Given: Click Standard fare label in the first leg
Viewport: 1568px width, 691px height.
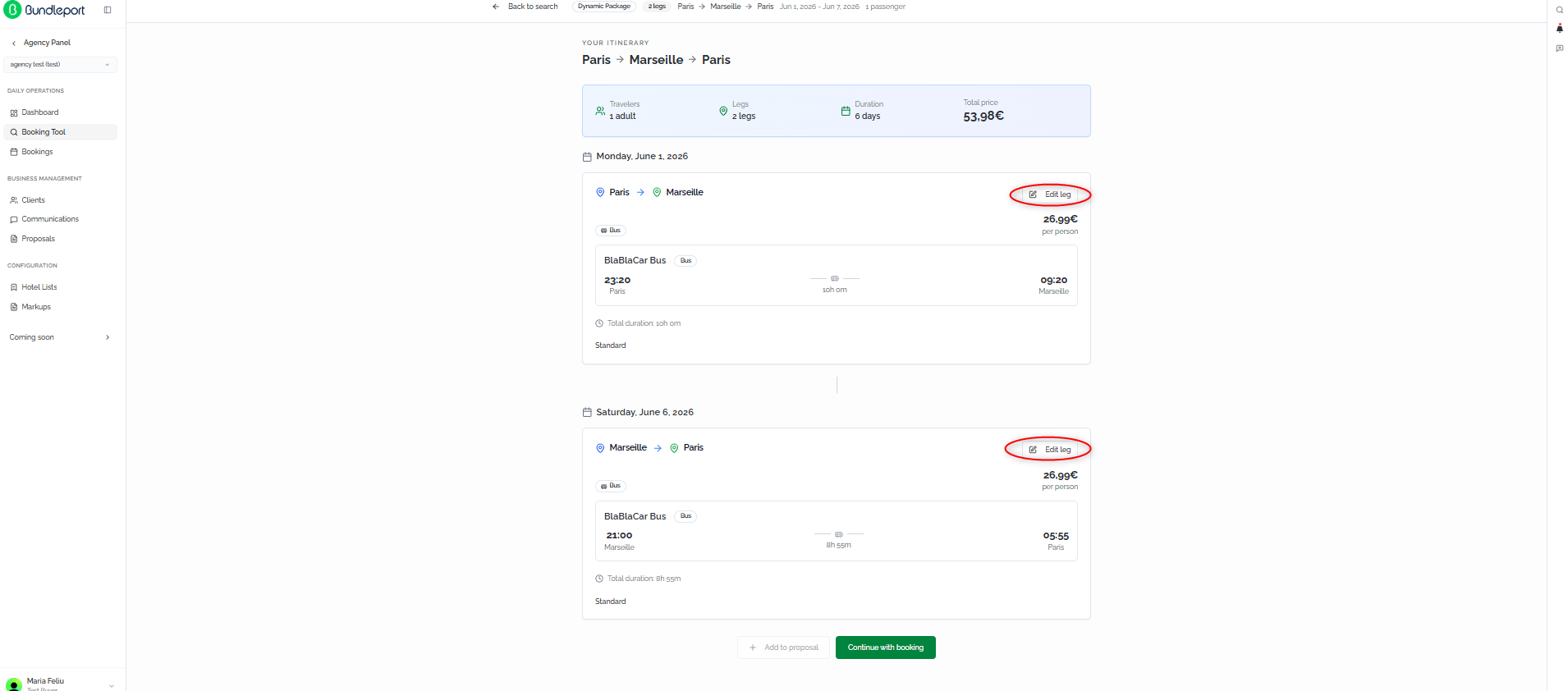Looking at the screenshot, I should tap(611, 345).
